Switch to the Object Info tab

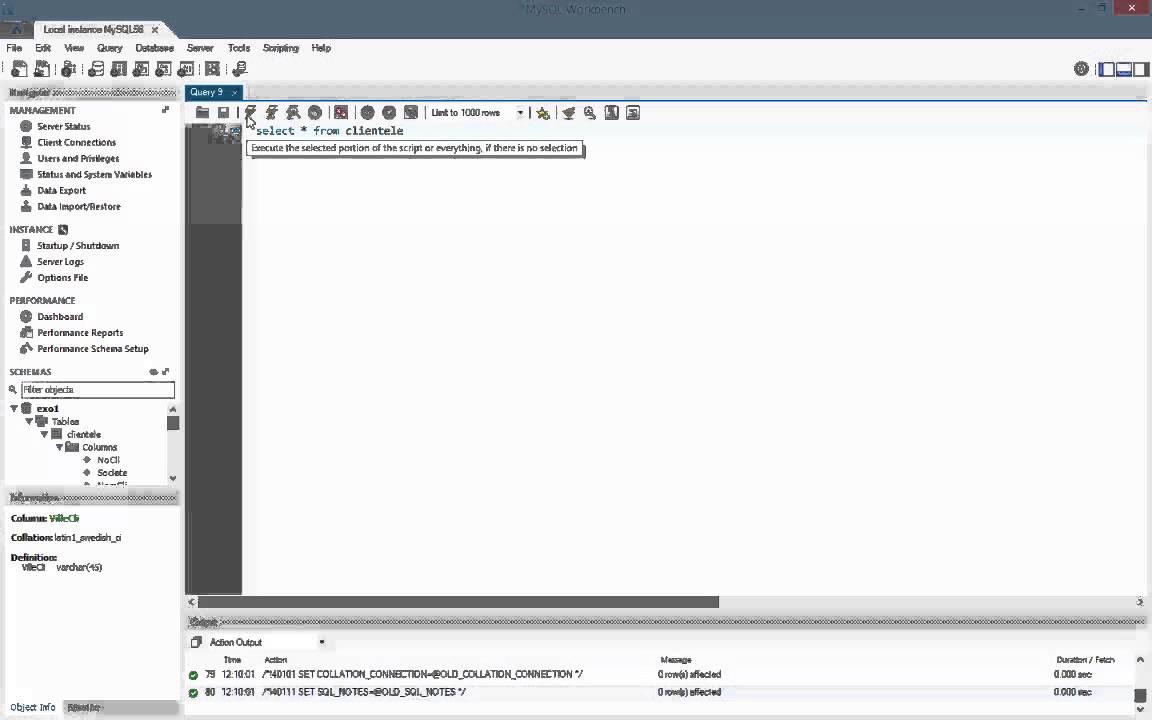click(x=33, y=707)
